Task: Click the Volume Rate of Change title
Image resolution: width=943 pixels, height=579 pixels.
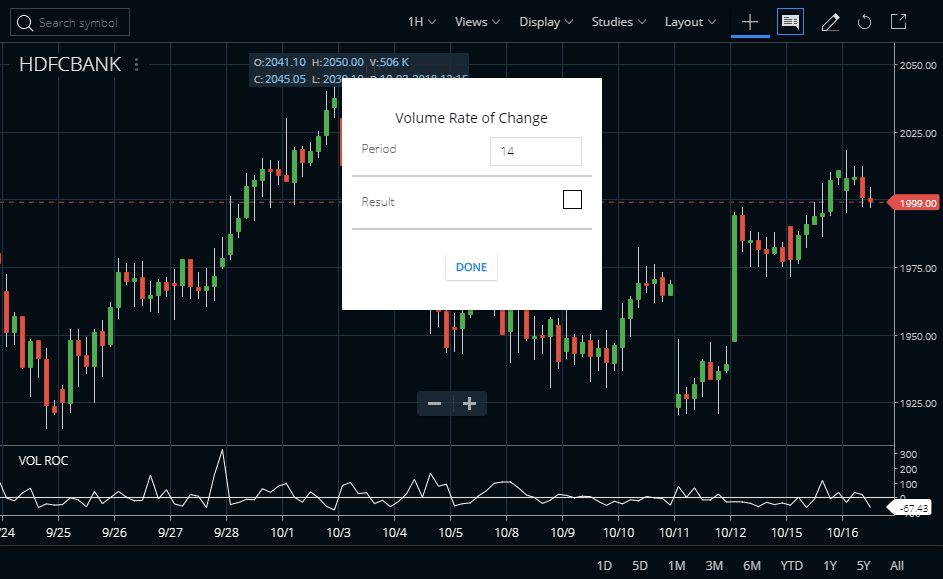Action: (471, 118)
